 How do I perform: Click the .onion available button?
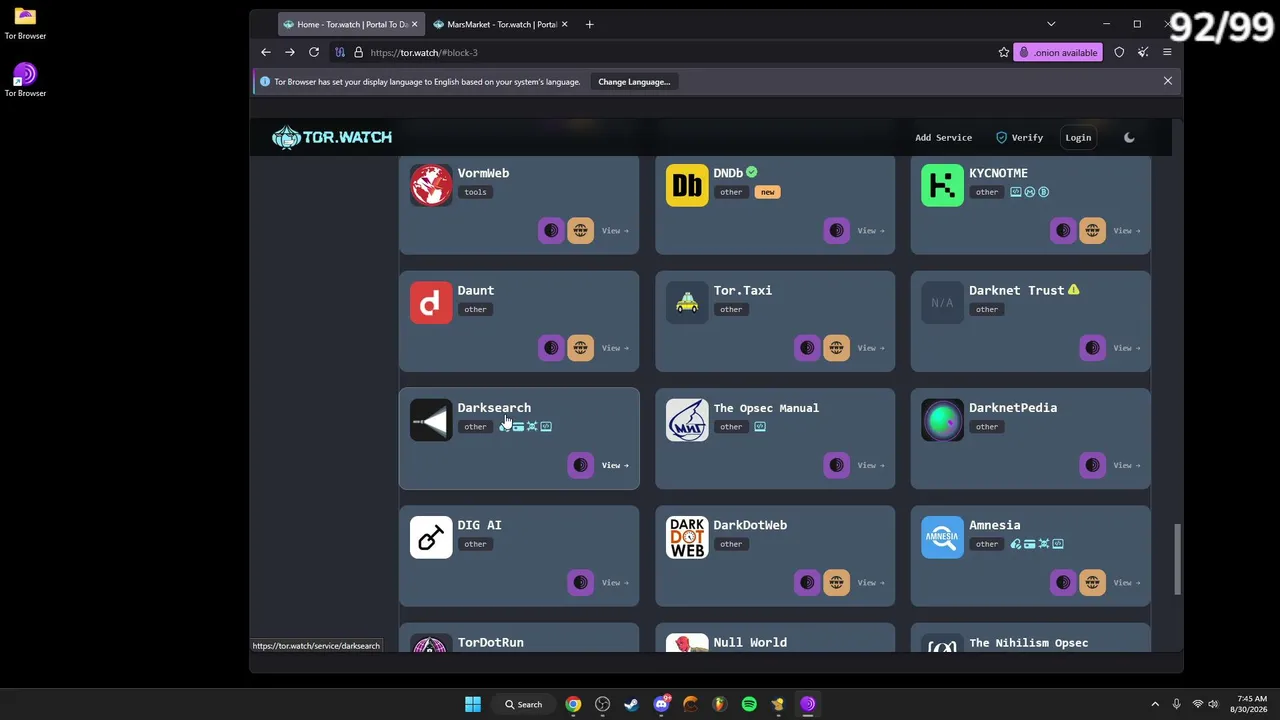(1058, 52)
